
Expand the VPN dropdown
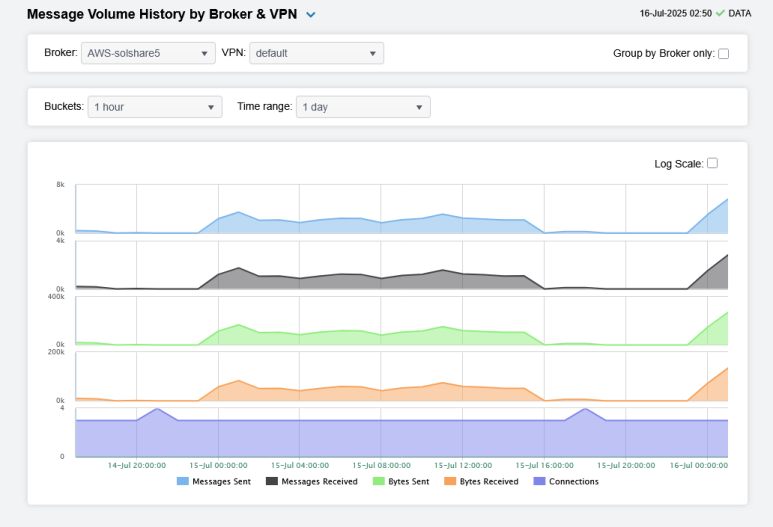point(316,53)
